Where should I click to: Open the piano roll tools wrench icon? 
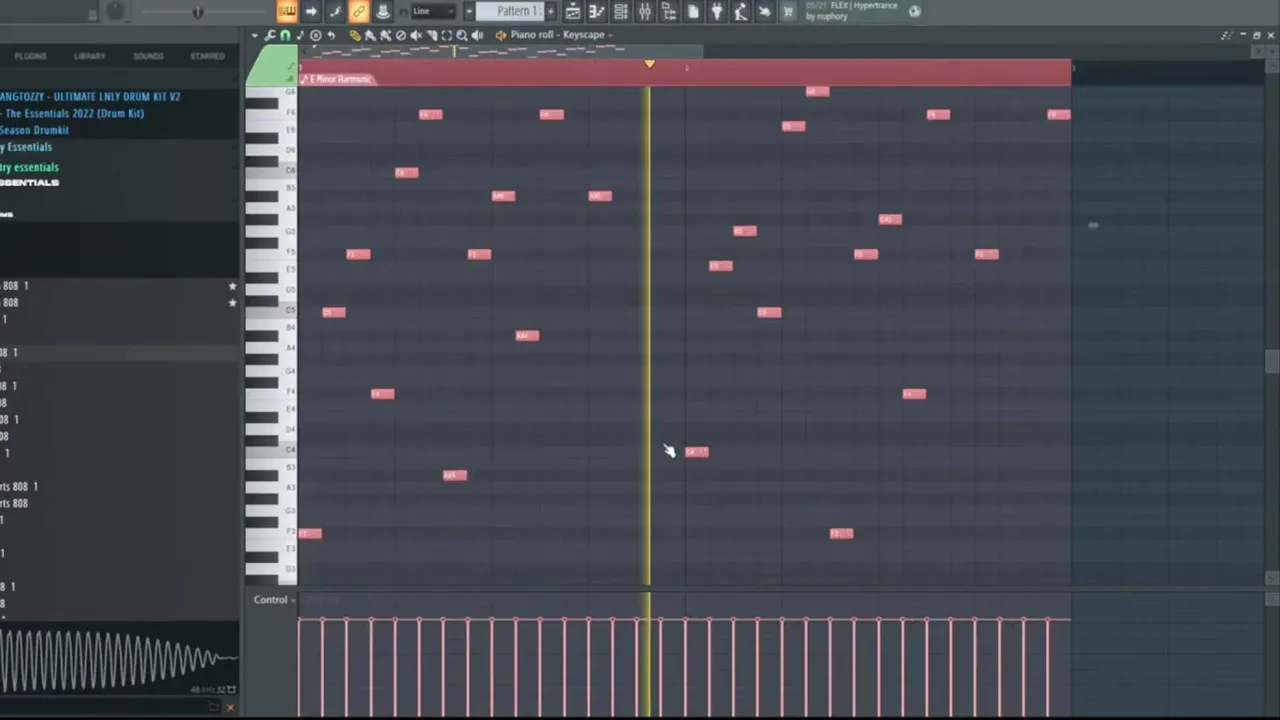pos(270,35)
